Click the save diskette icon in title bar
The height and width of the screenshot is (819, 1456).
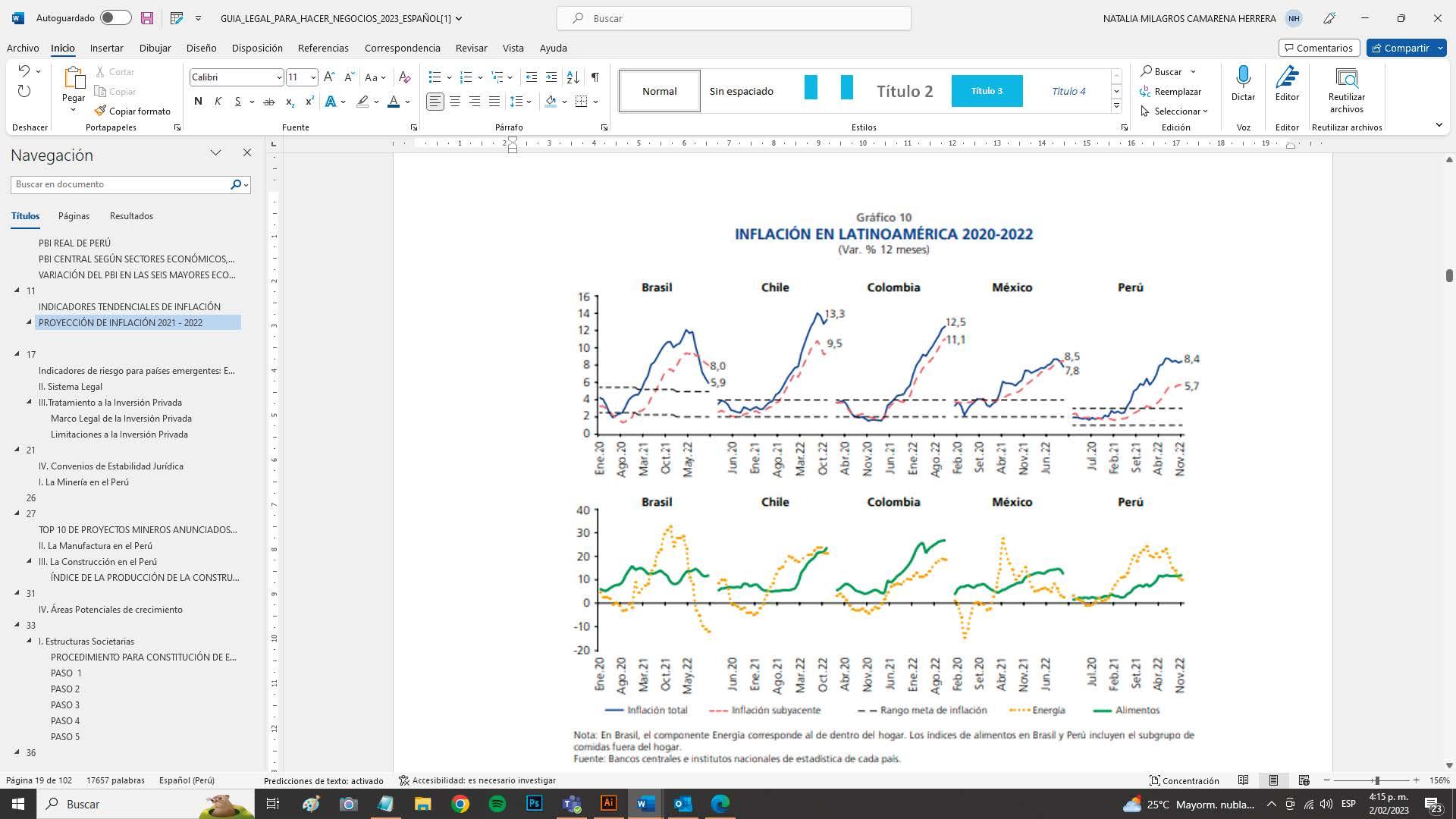click(147, 17)
